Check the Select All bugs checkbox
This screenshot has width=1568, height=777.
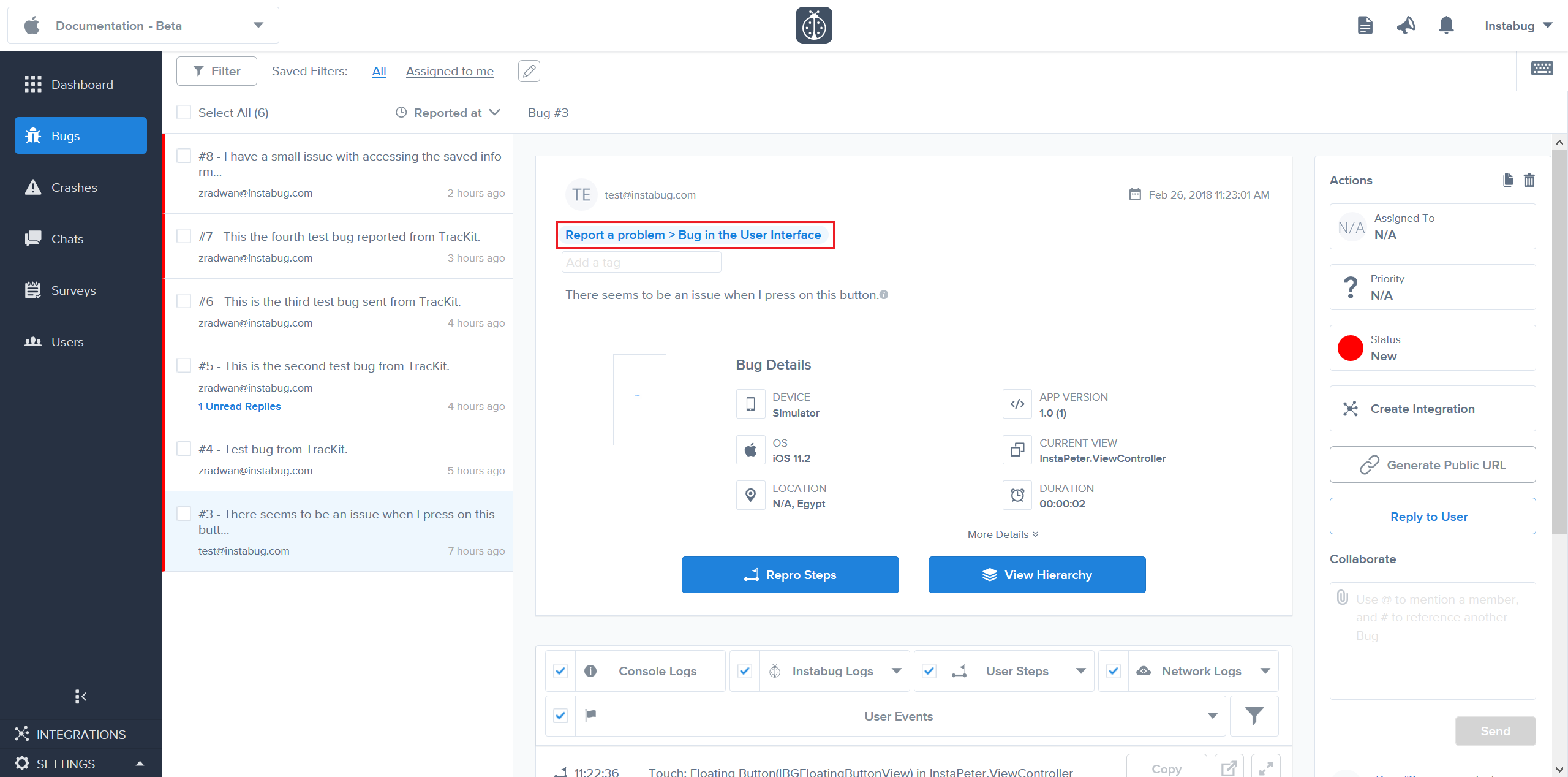coord(184,113)
